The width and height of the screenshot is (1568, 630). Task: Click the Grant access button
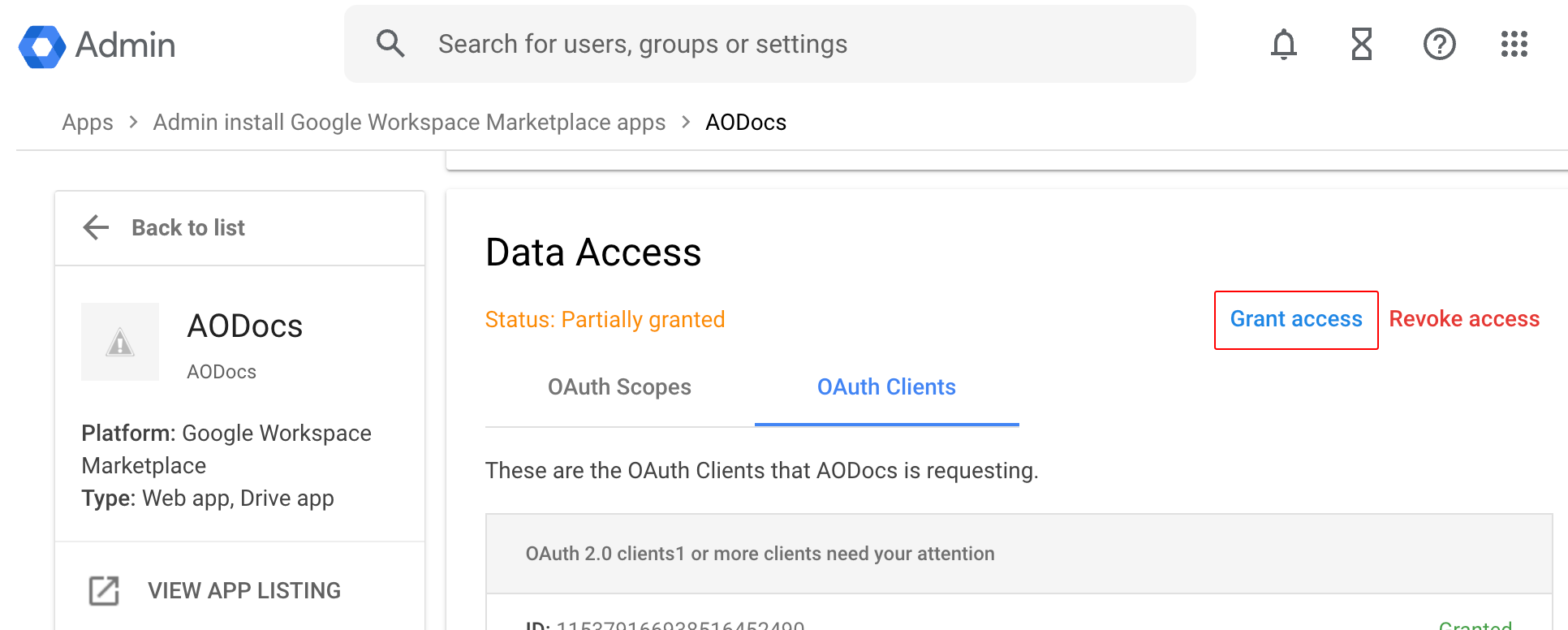(x=1296, y=320)
